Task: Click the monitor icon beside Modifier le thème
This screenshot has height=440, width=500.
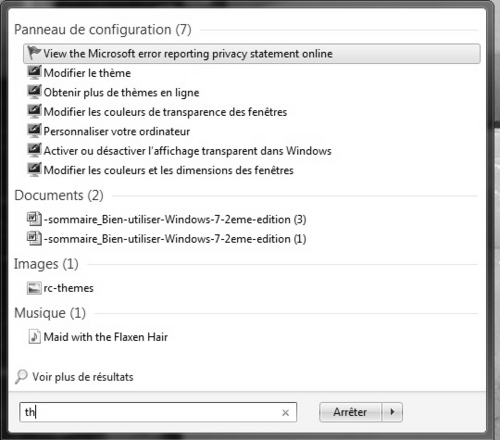Action: (x=34, y=72)
